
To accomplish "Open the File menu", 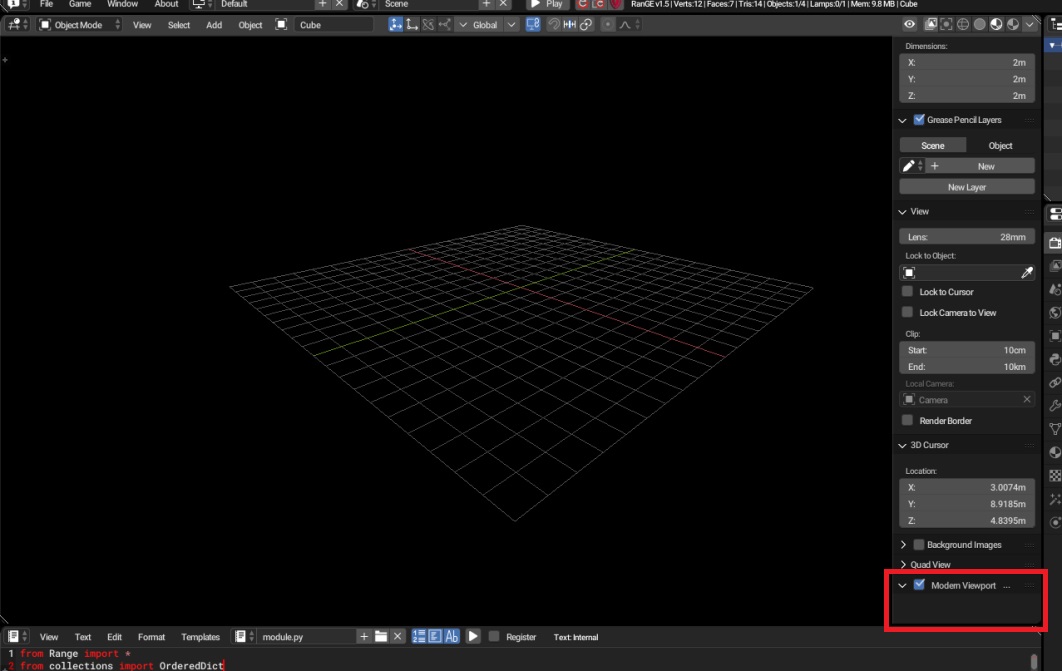I will tap(46, 4).
